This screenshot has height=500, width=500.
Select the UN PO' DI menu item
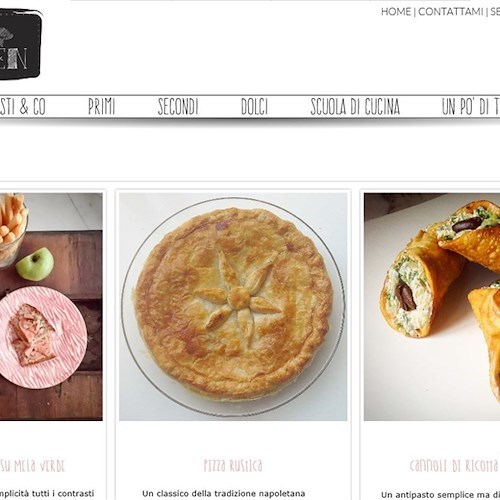pos(471,107)
